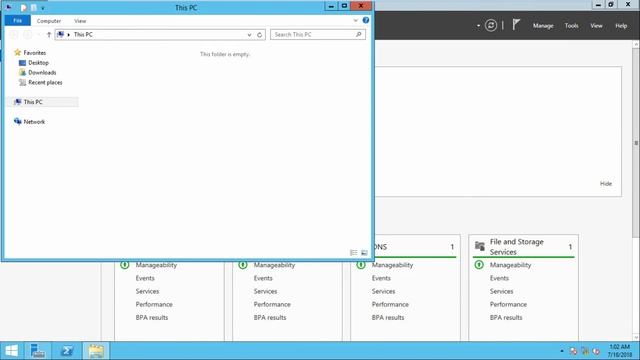Open the File tab in Explorer
Viewport: 640px width, 360px height.
point(18,20)
